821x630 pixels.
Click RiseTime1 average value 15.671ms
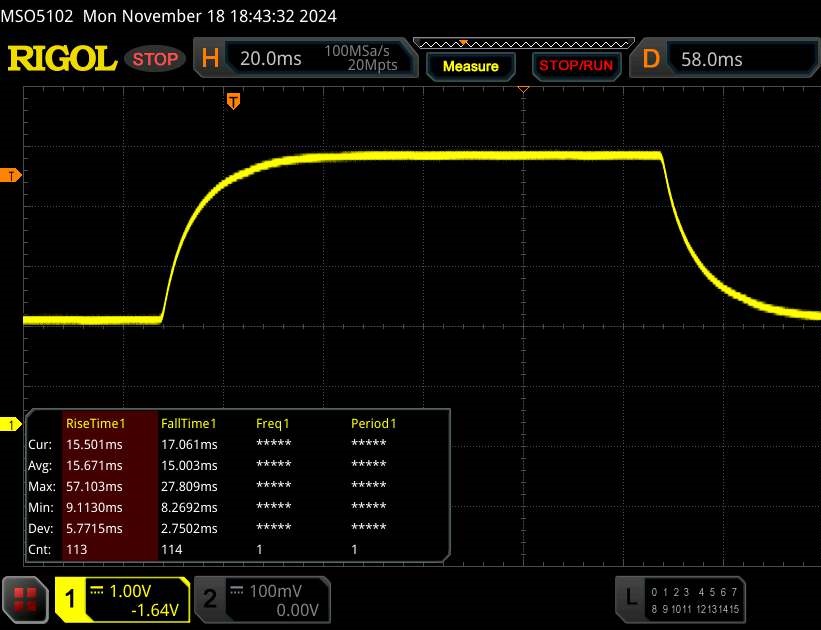click(x=94, y=466)
